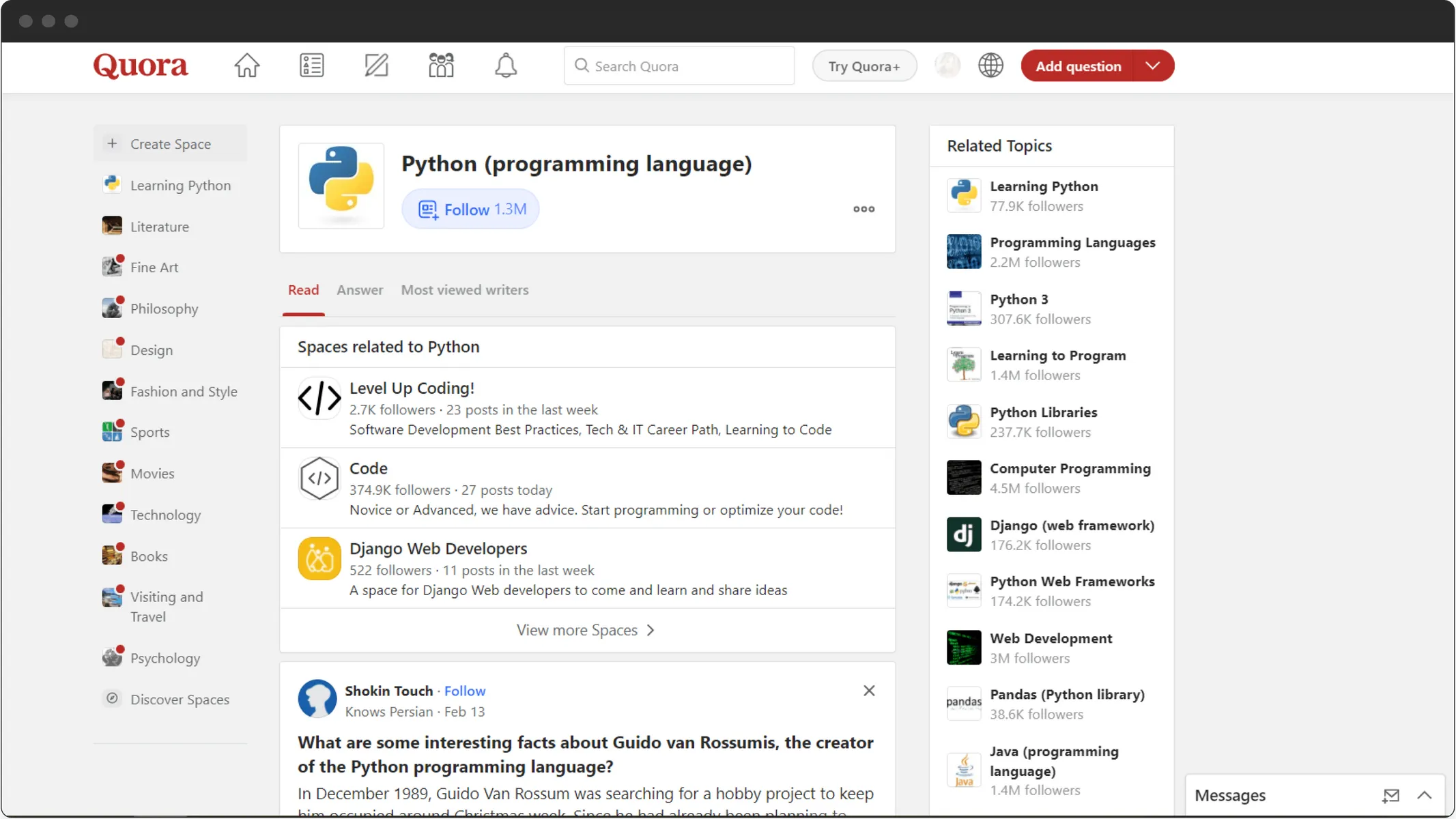This screenshot has width=1456, height=819.
Task: Open the Python topic logo image
Action: pyautogui.click(x=341, y=186)
